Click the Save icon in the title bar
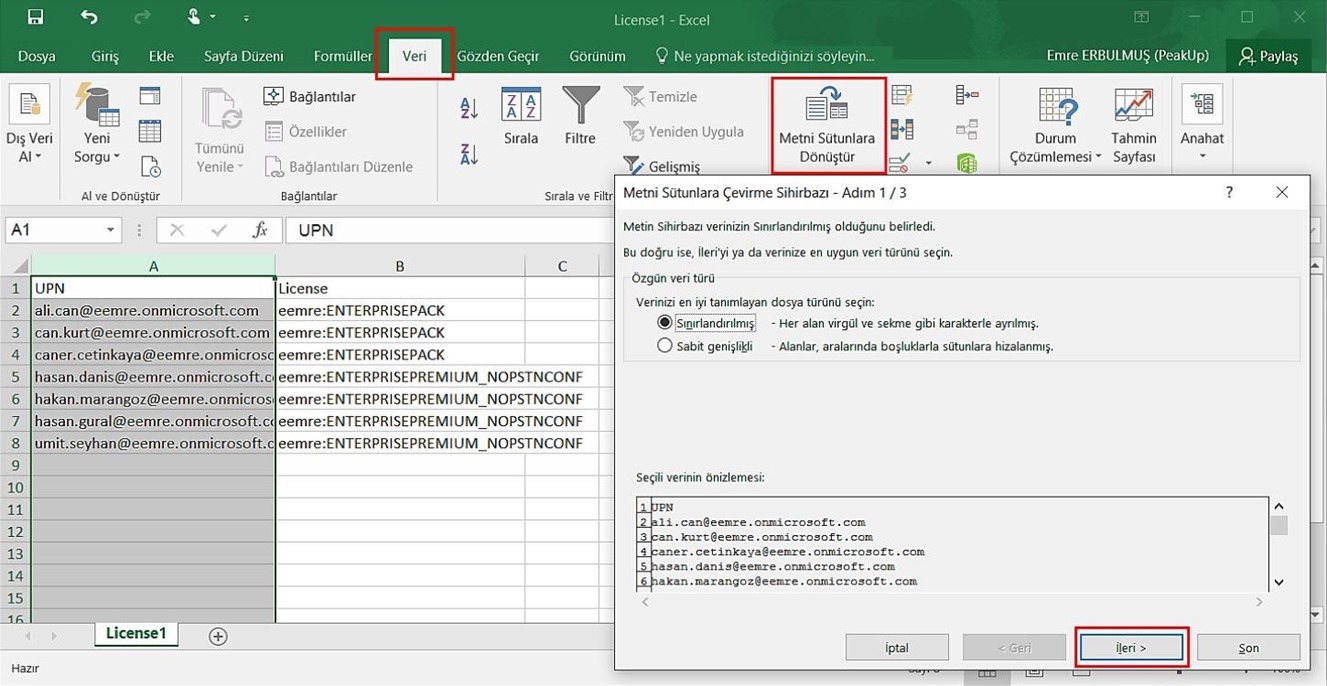This screenshot has height=686, width=1327. click(35, 17)
